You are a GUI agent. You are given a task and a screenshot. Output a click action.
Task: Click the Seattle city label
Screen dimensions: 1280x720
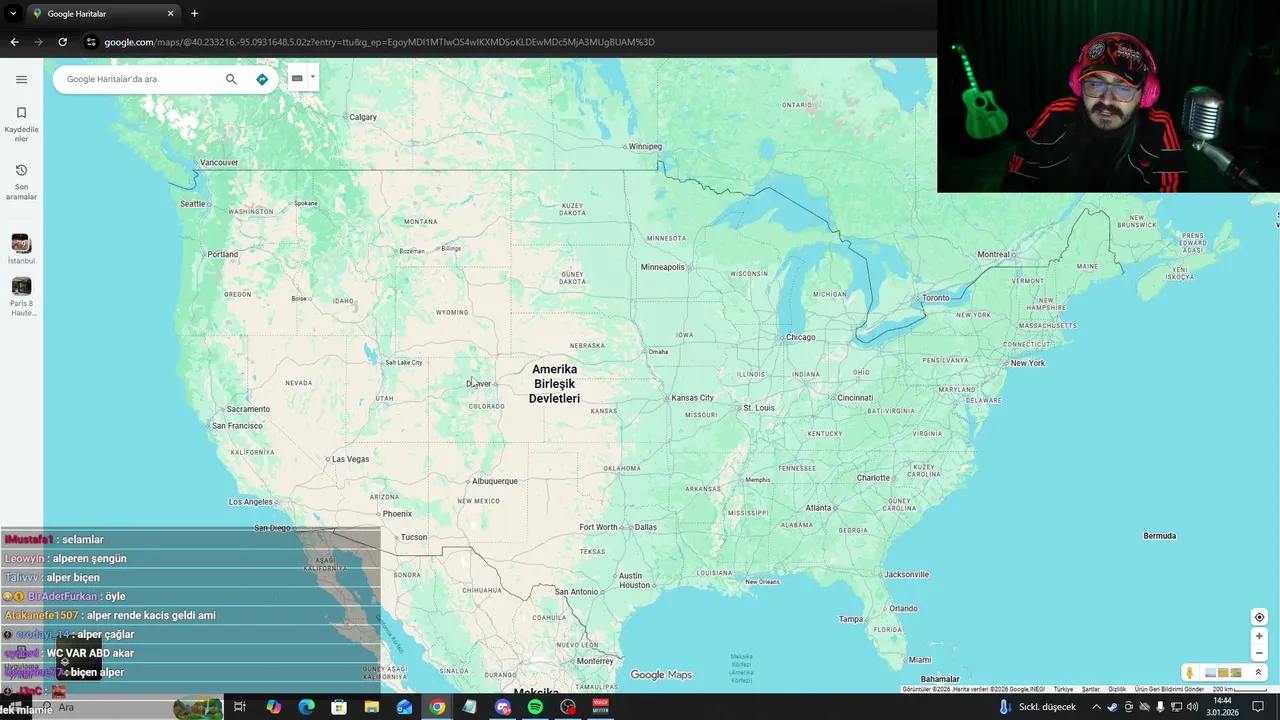click(x=192, y=203)
